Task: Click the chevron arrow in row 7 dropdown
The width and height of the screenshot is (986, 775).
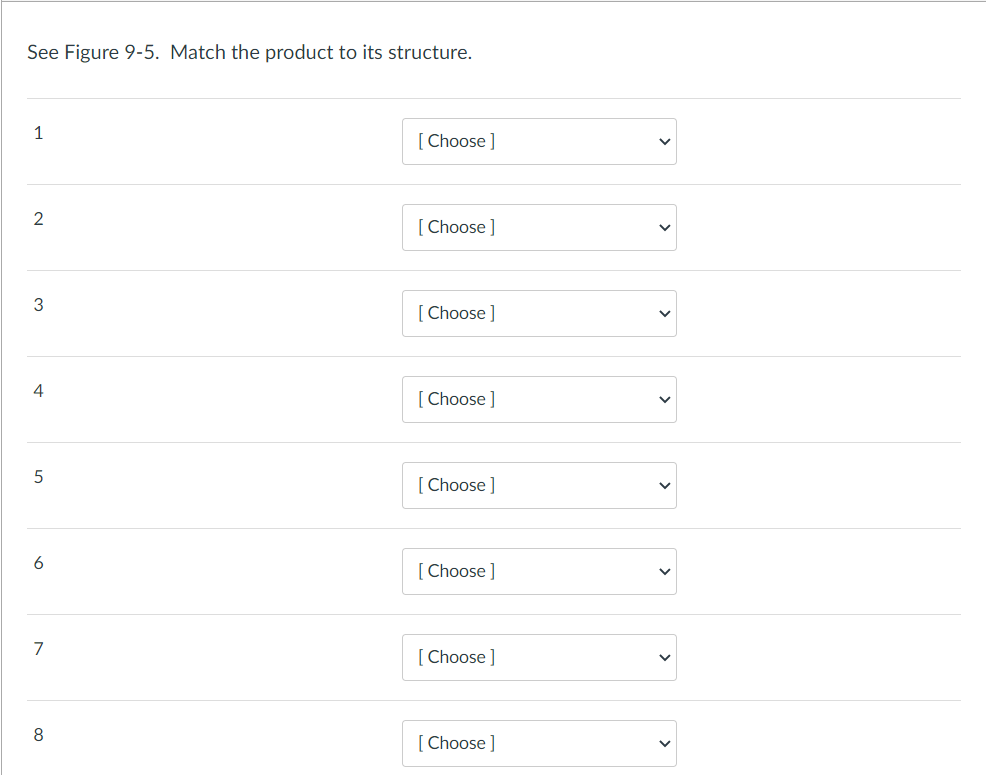Action: point(662,658)
